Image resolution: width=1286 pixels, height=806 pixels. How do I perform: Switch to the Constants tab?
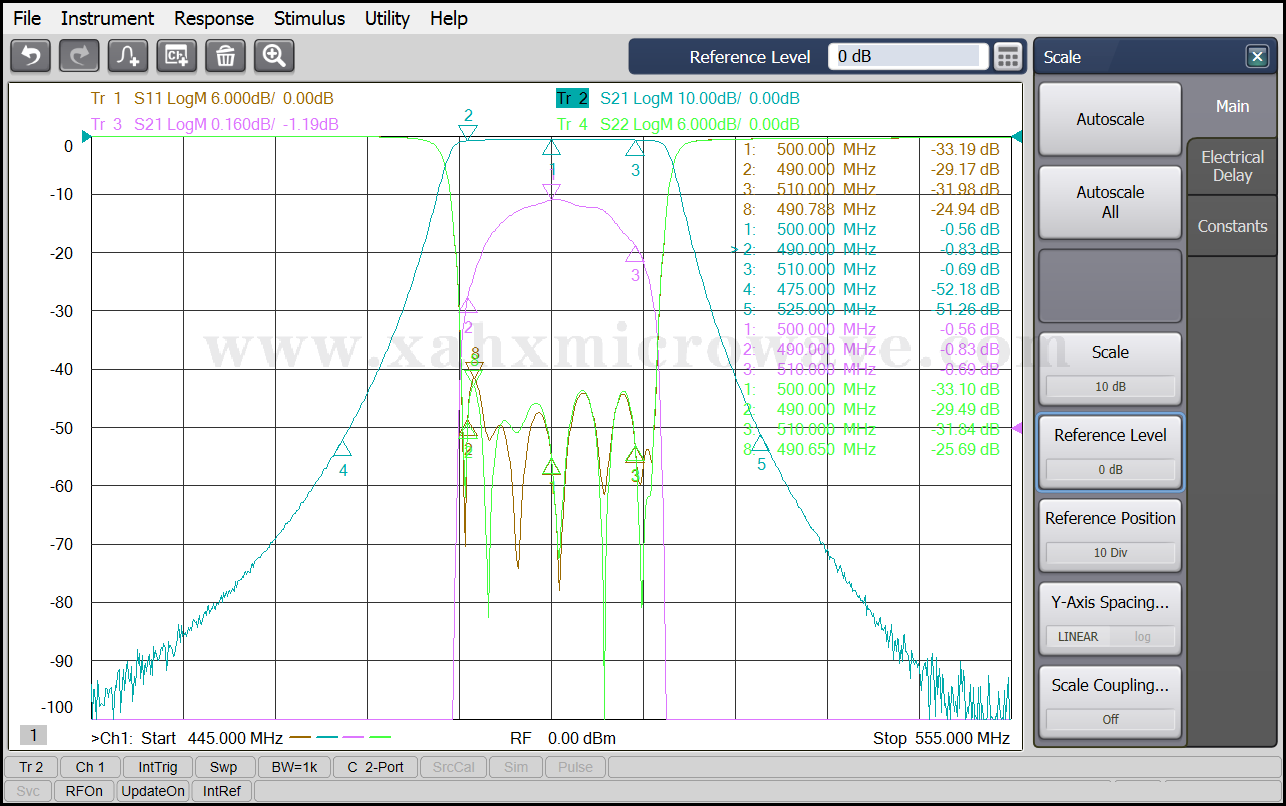pos(1232,226)
